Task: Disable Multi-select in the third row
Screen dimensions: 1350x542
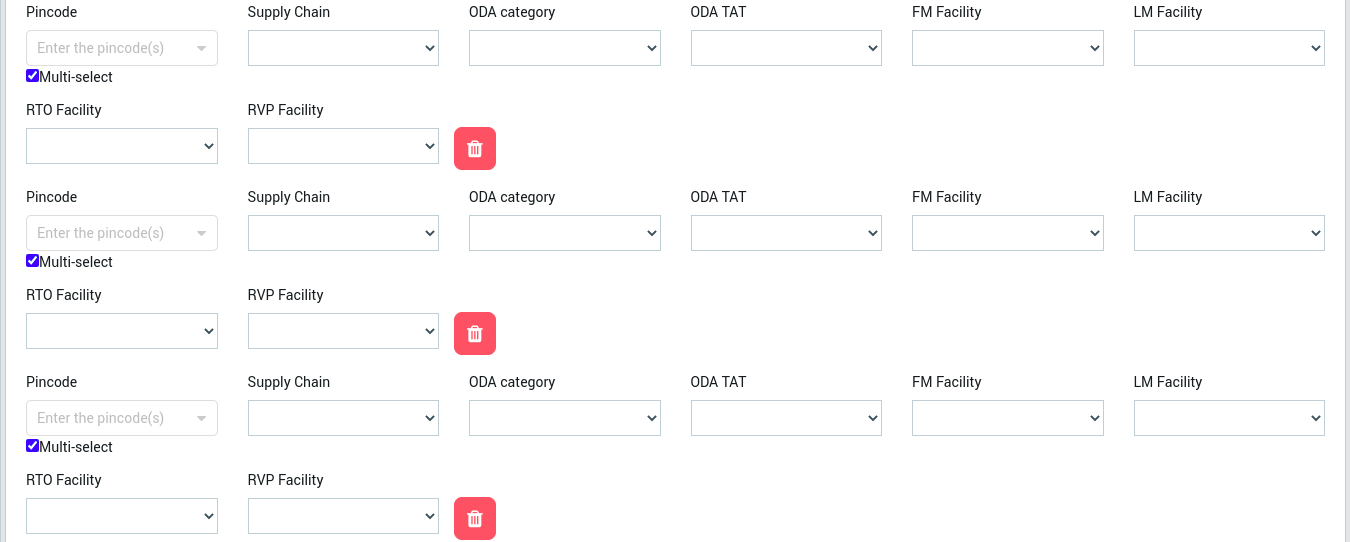Action: click(33, 446)
